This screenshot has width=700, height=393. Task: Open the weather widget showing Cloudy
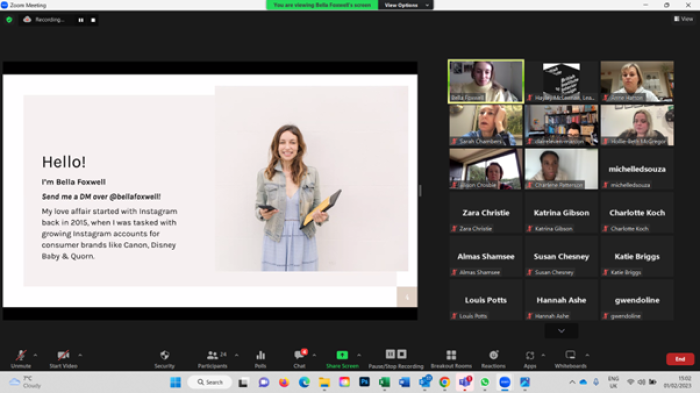[26, 382]
